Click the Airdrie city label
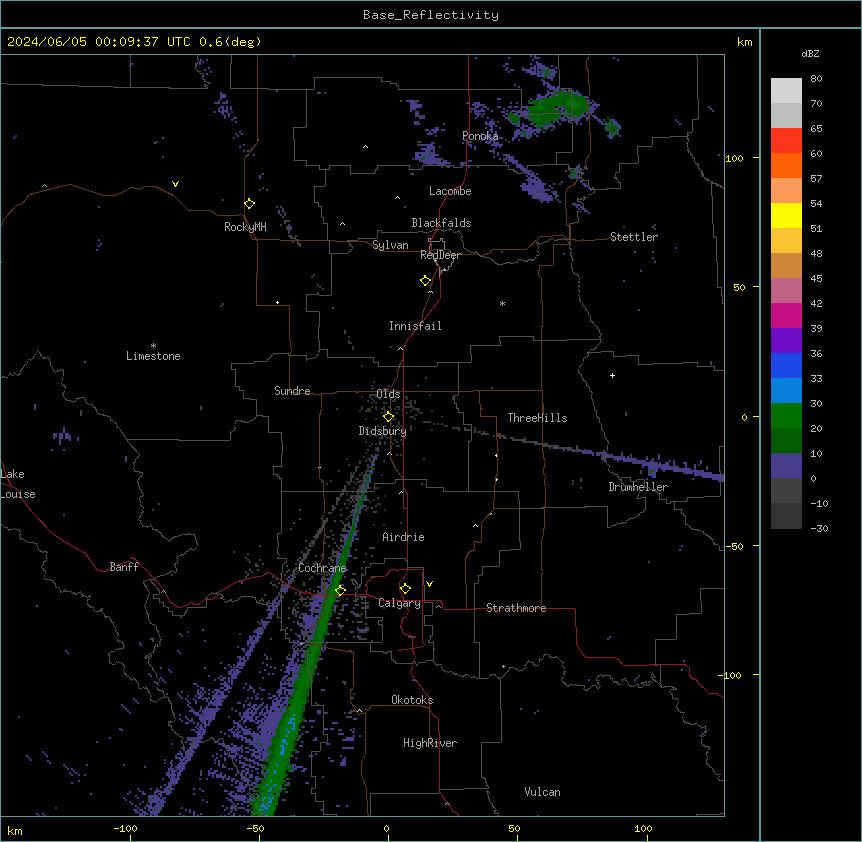 pos(404,537)
